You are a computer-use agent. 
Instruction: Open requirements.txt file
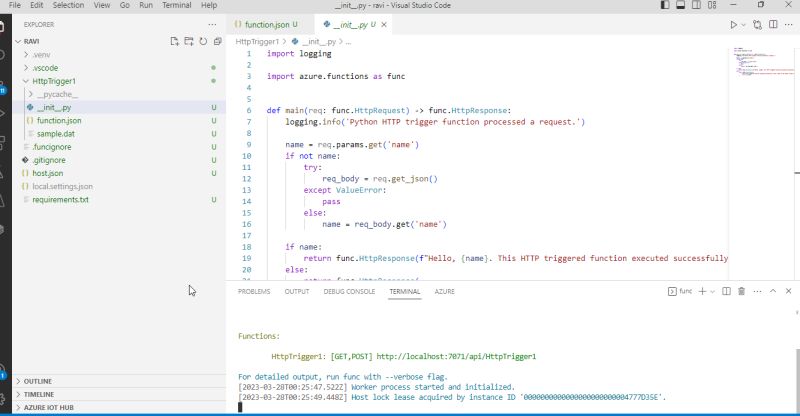(118, 200)
